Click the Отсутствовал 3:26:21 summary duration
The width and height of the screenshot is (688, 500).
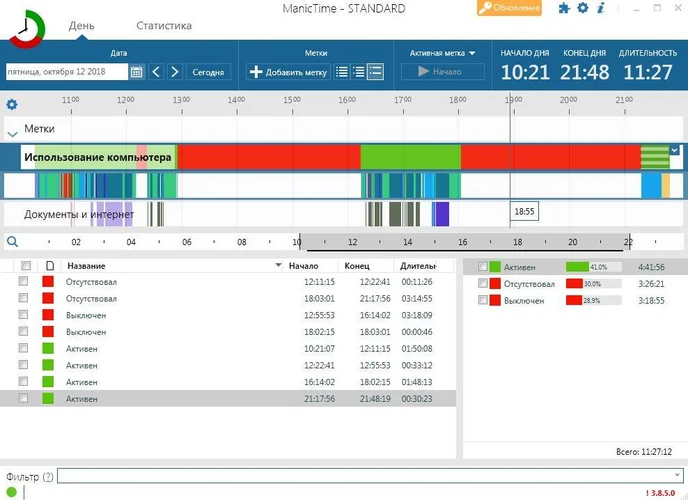click(x=651, y=284)
